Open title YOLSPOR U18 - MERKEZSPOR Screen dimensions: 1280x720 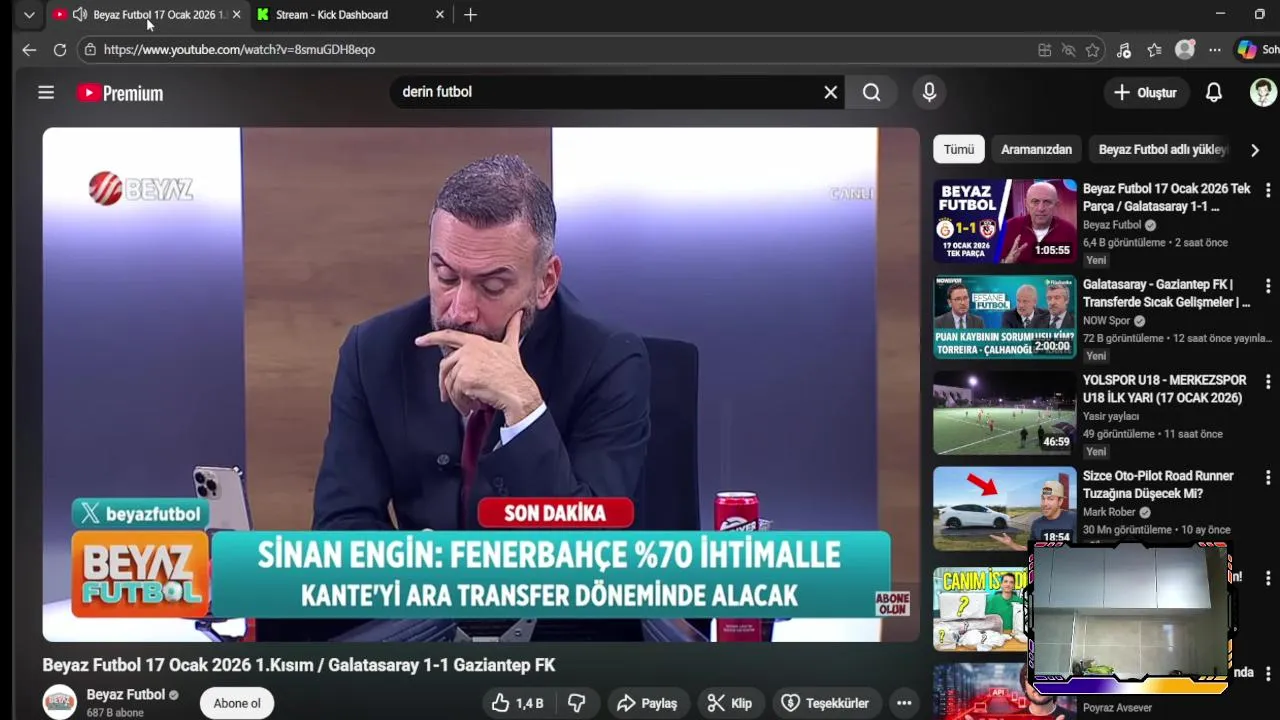point(1165,389)
